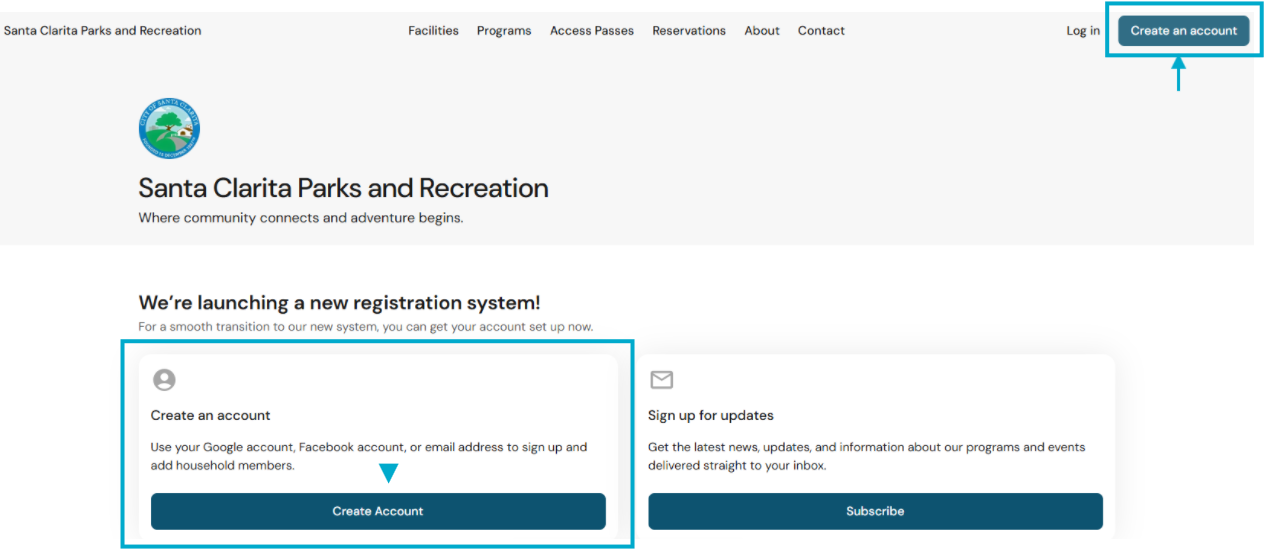The width and height of the screenshot is (1265, 549).
Task: Click the person avatar icon in account card
Action: tap(164, 380)
